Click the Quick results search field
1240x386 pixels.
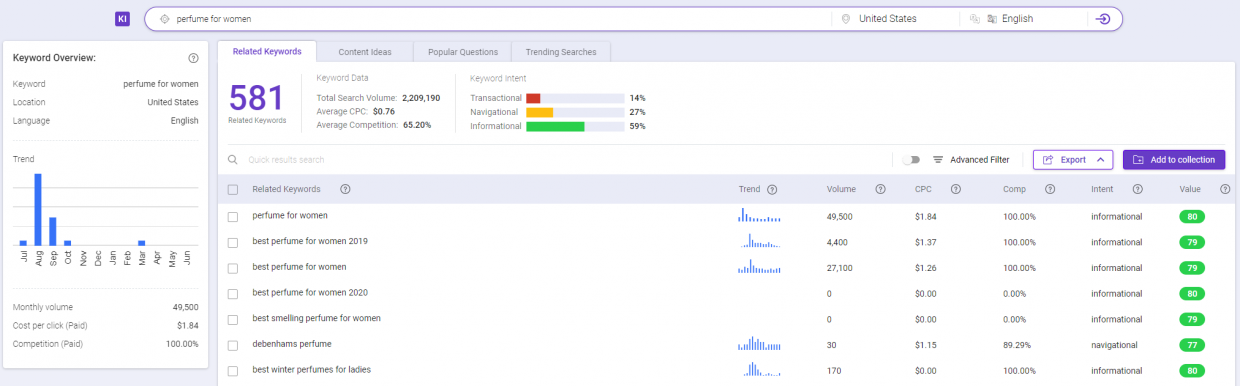(560, 160)
